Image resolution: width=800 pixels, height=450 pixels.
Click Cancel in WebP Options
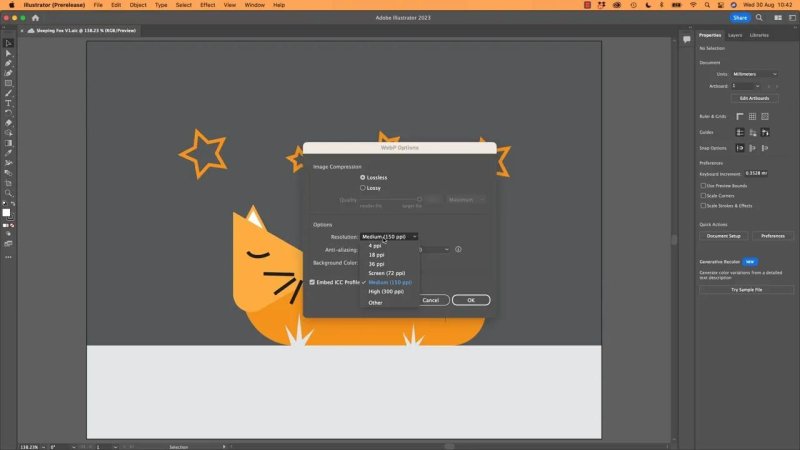(x=431, y=300)
